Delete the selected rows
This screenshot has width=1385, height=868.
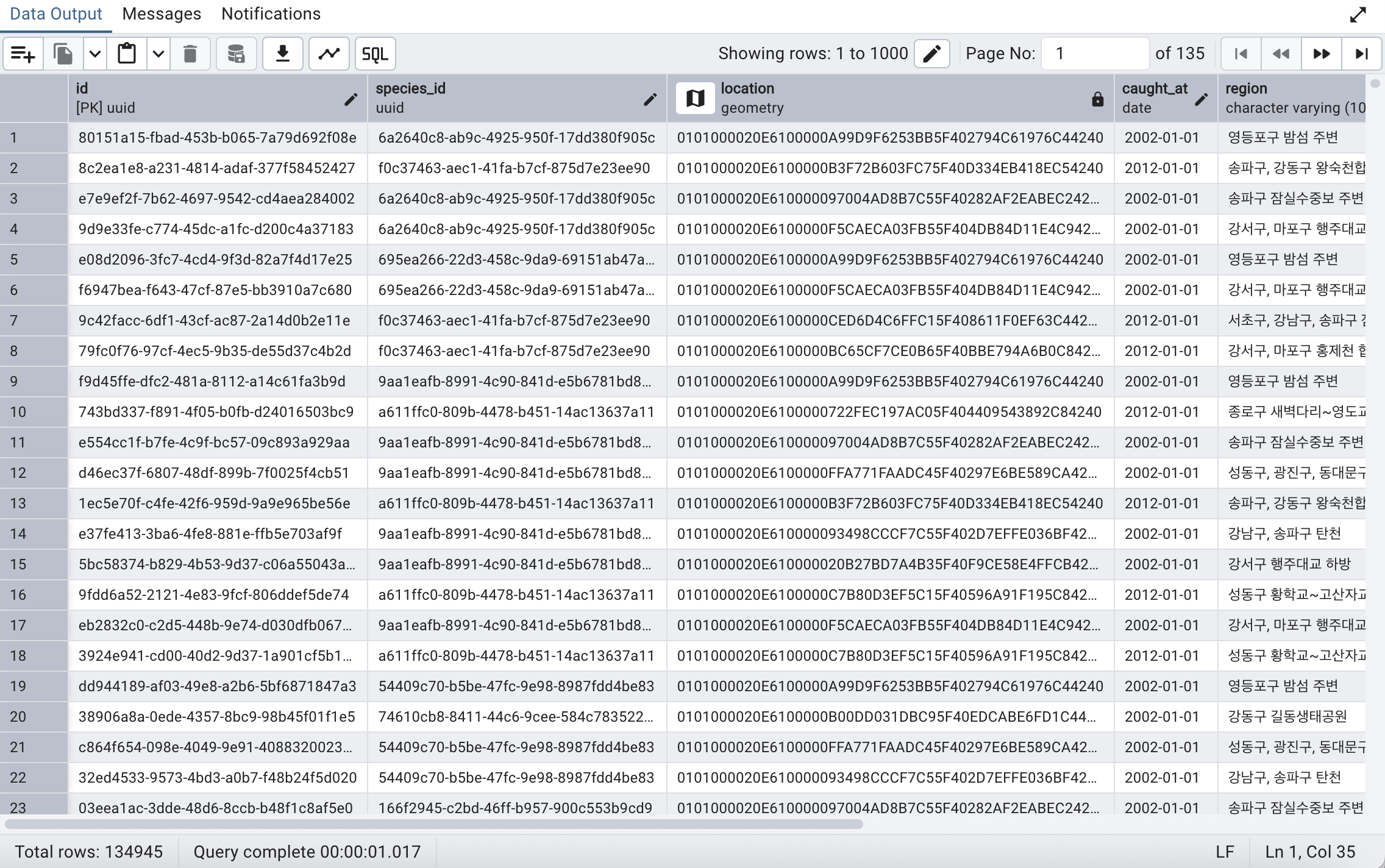tap(190, 54)
